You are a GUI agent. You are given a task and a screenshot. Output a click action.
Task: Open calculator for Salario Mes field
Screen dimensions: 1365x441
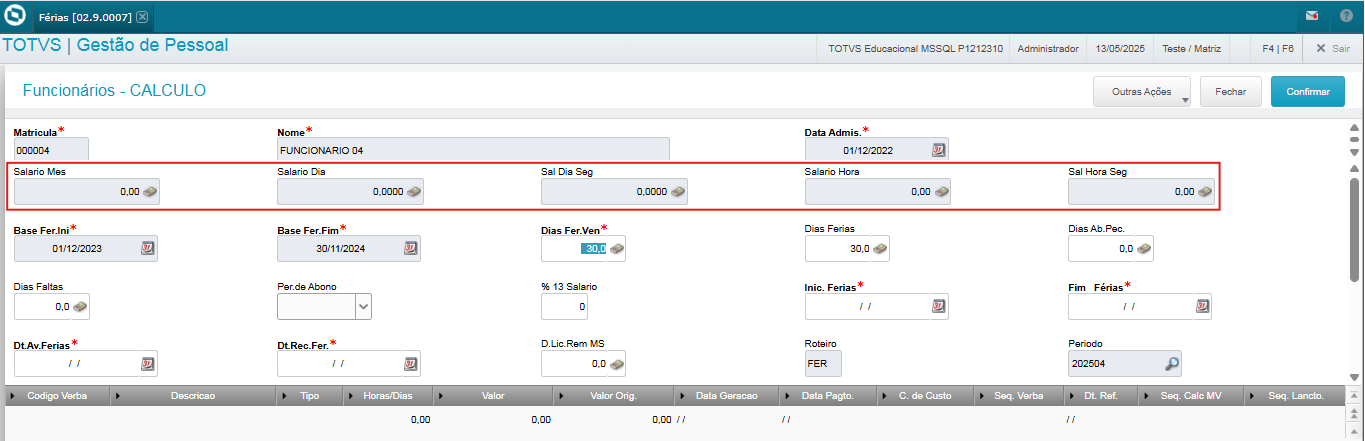coord(150,191)
